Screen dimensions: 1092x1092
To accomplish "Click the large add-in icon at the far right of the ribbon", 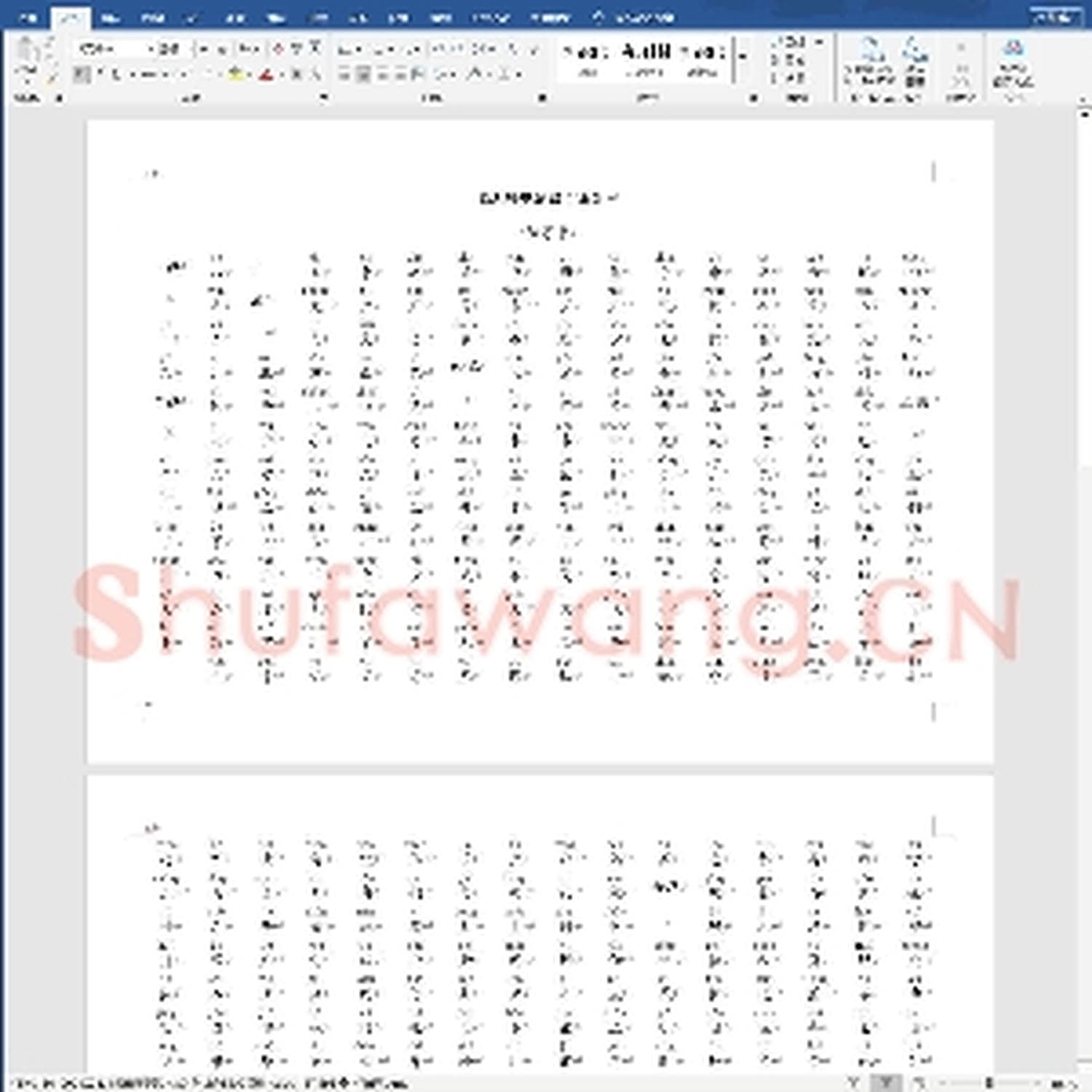I will pyautogui.click(x=1013, y=62).
